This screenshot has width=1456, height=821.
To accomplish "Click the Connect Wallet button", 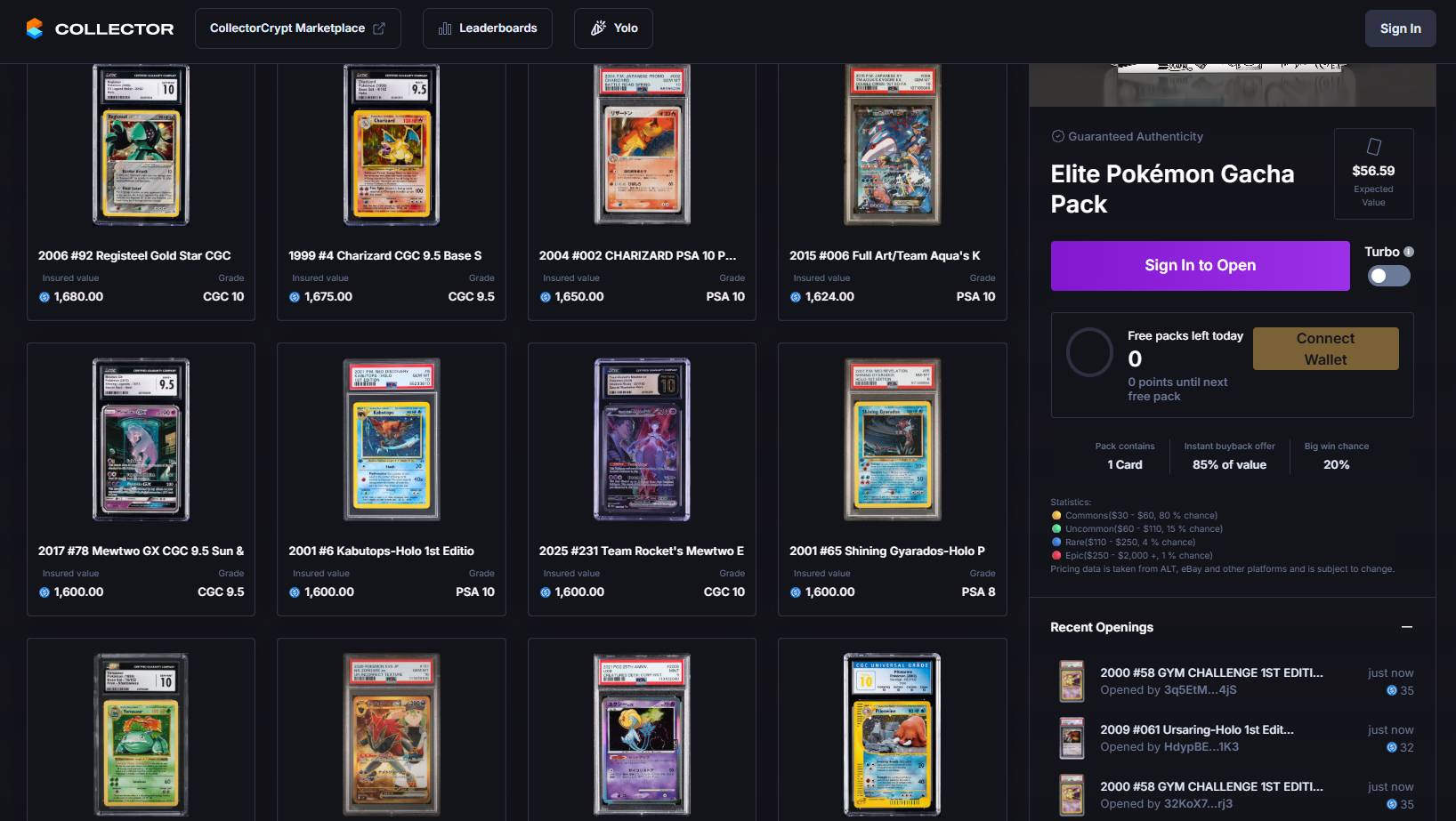I will tap(1325, 349).
